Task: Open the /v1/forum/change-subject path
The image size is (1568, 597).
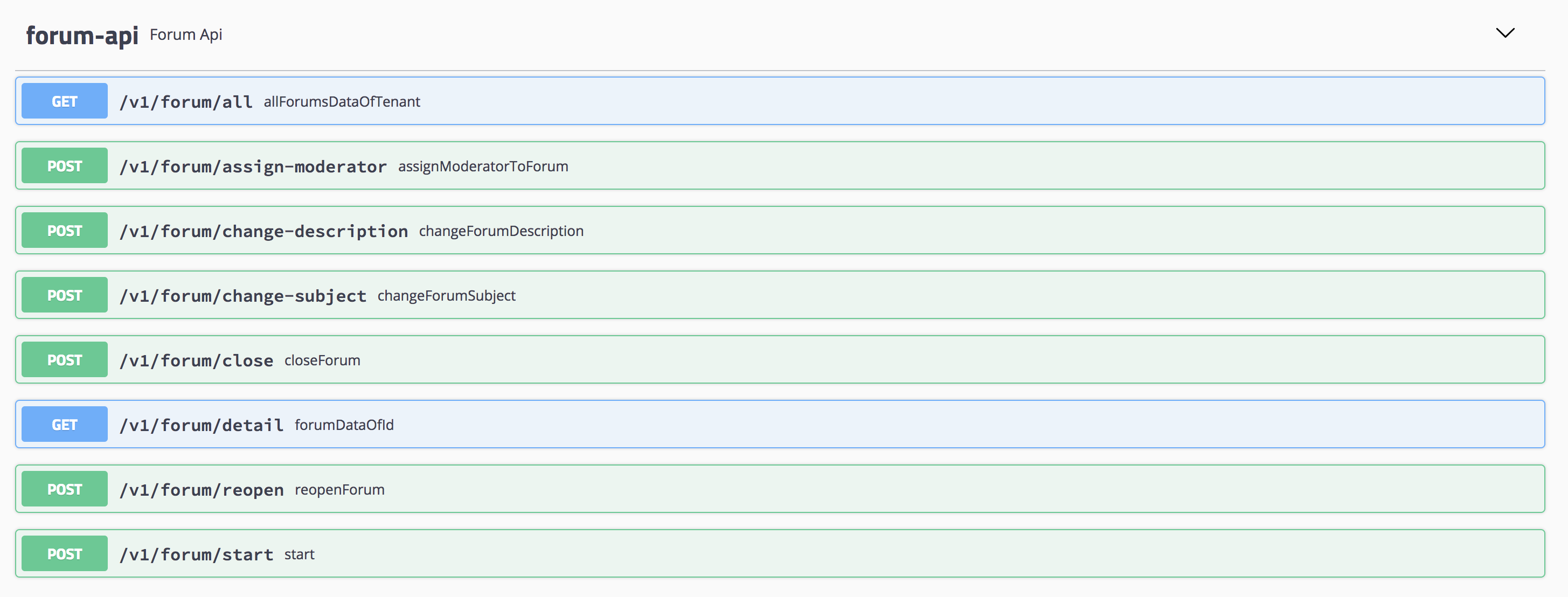Action: point(242,296)
